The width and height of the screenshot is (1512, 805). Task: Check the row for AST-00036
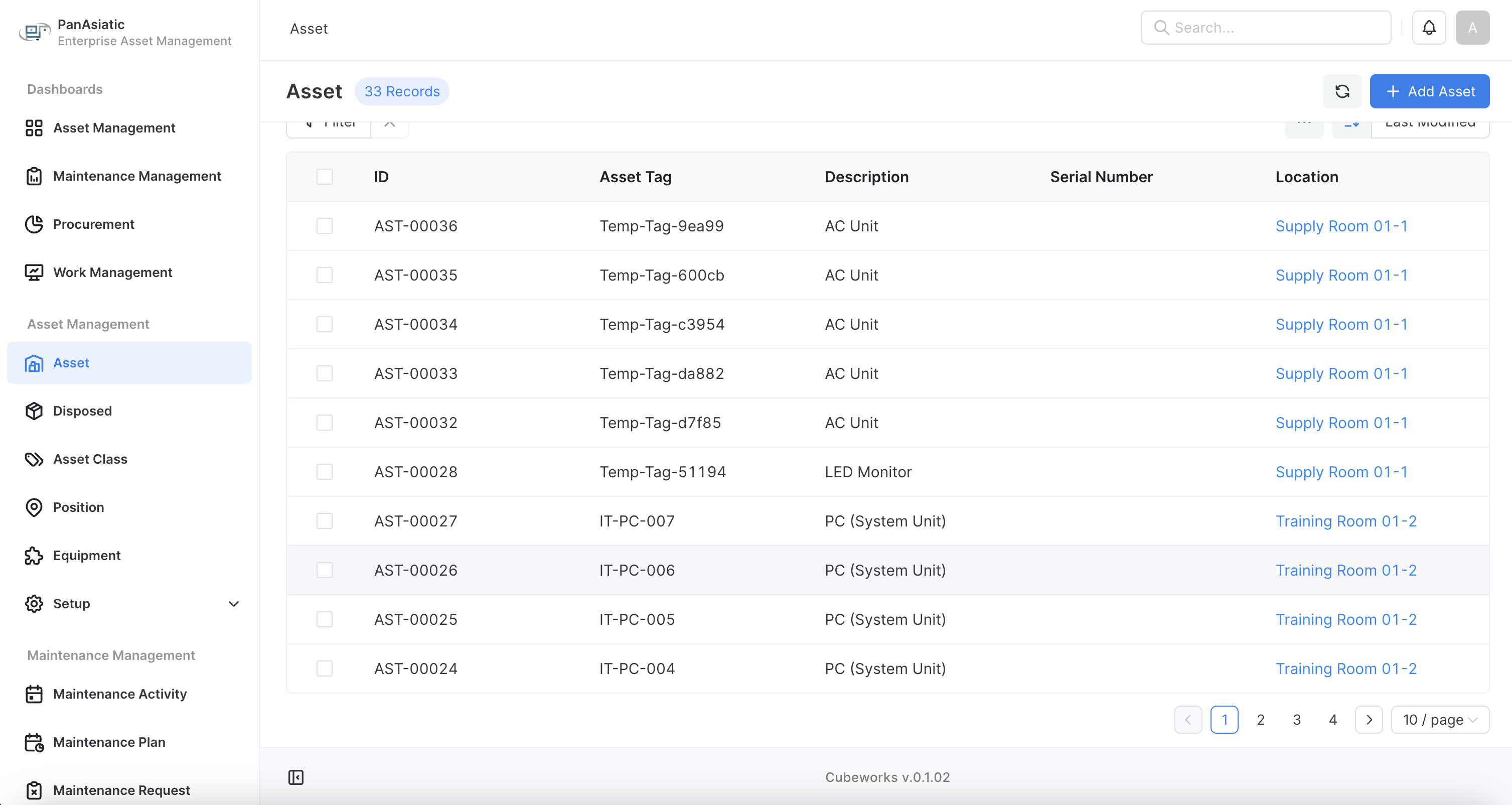click(x=325, y=226)
